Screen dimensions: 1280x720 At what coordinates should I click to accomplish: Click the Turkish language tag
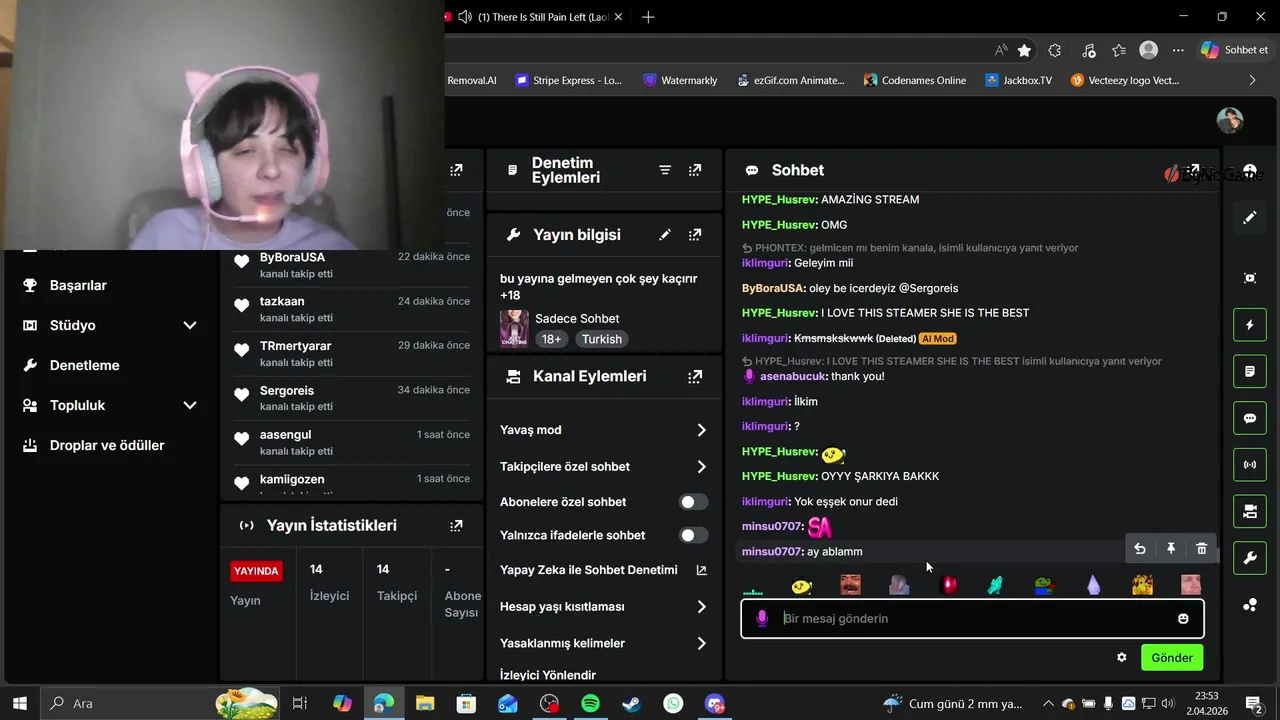[602, 339]
